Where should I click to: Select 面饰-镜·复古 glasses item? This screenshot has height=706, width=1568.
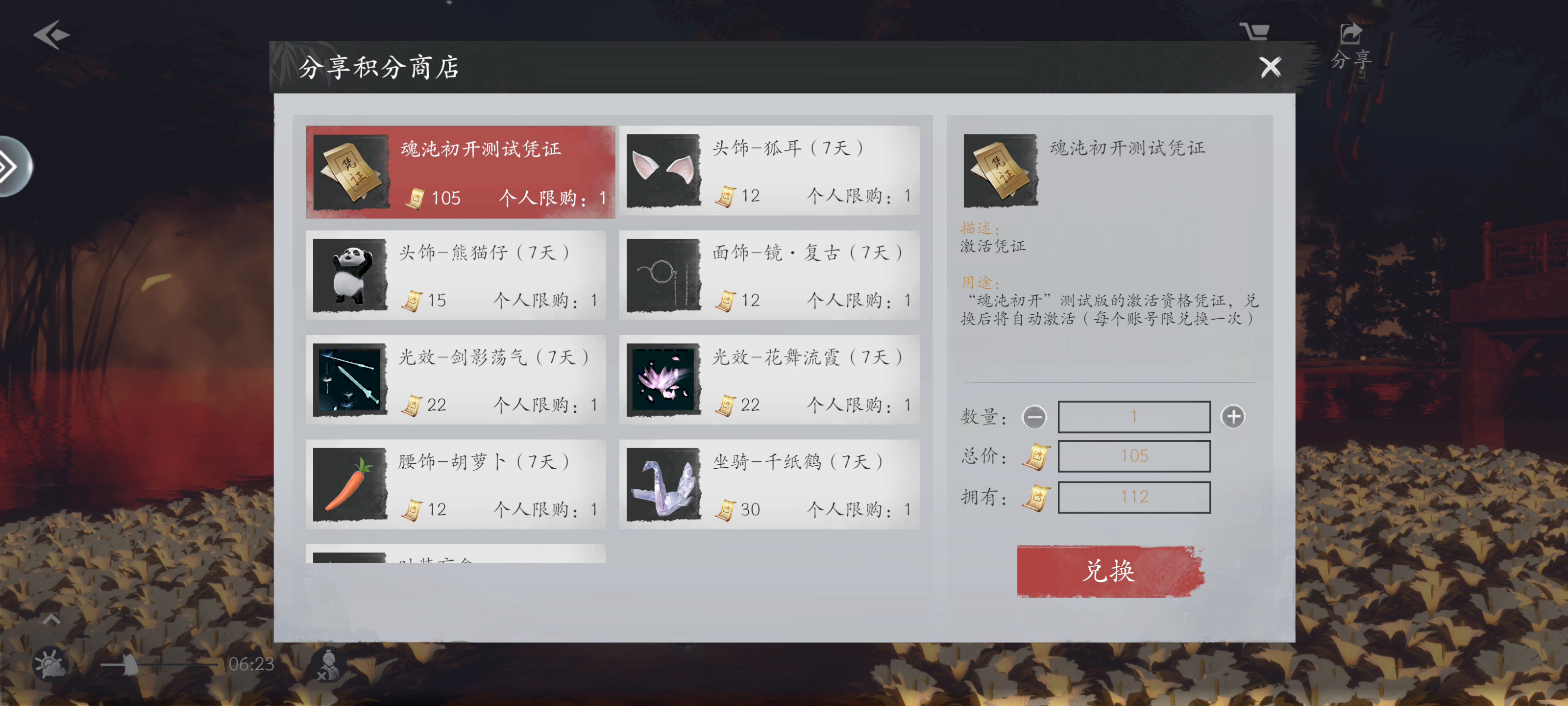click(x=769, y=276)
